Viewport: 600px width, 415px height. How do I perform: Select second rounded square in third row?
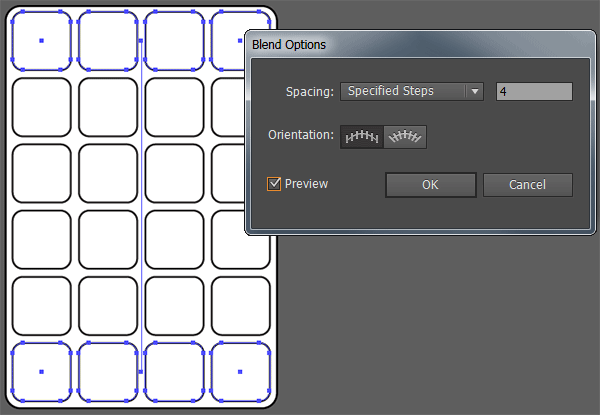click(107, 173)
